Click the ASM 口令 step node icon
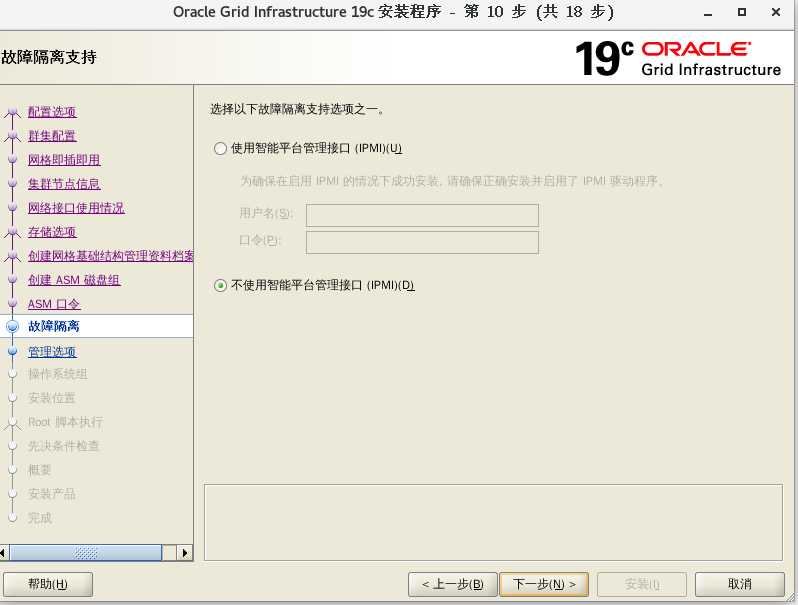This screenshot has height=605, width=798. point(13,304)
